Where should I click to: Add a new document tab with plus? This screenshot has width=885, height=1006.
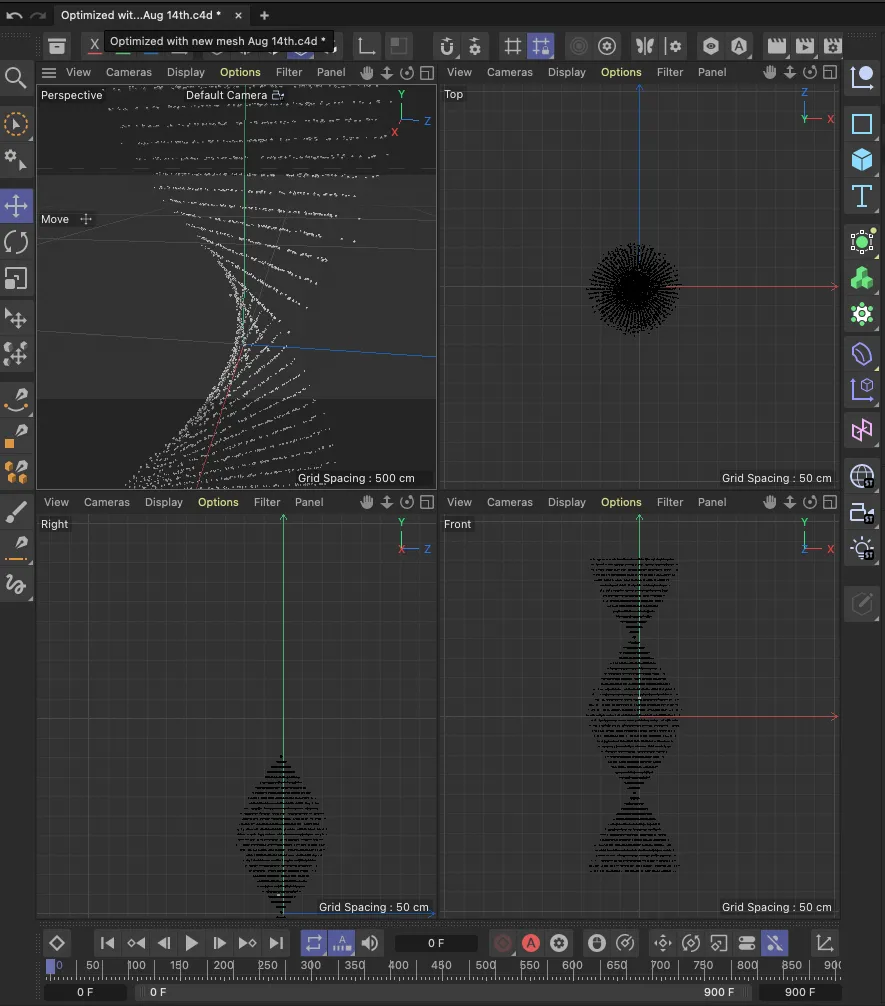(264, 15)
